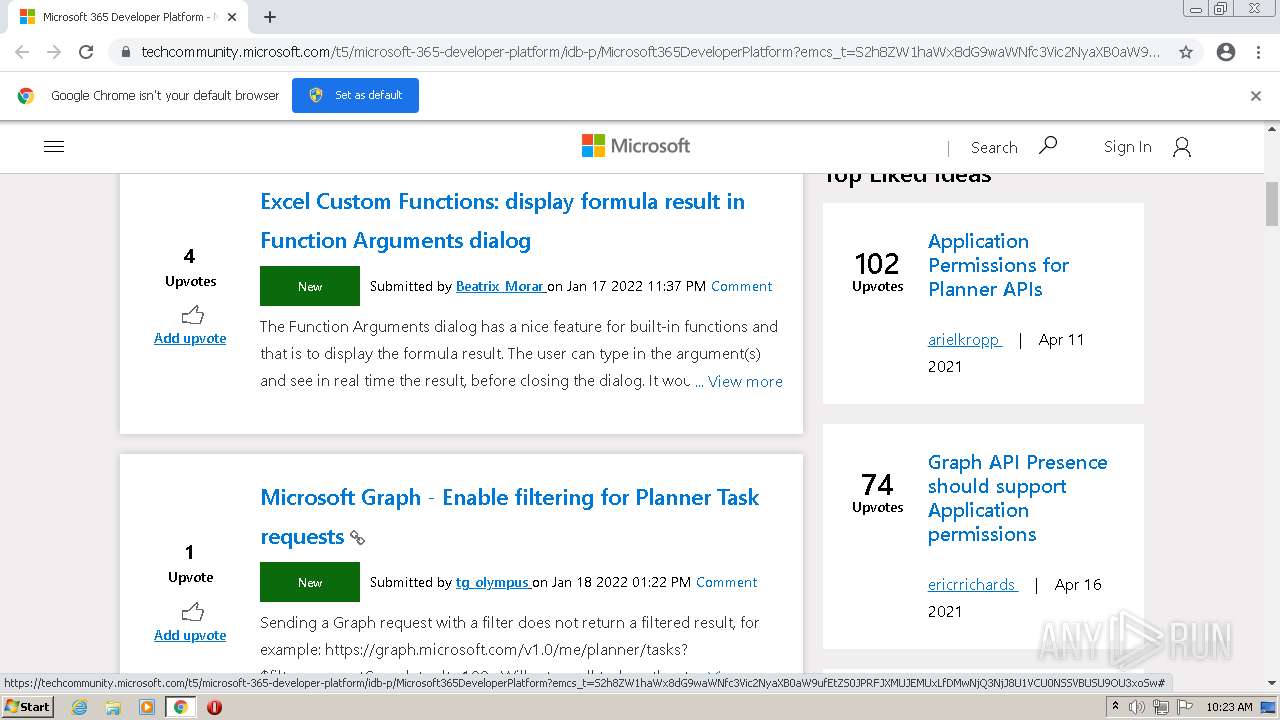
Task: Bookmark this page with the star icon
Action: (1186, 52)
